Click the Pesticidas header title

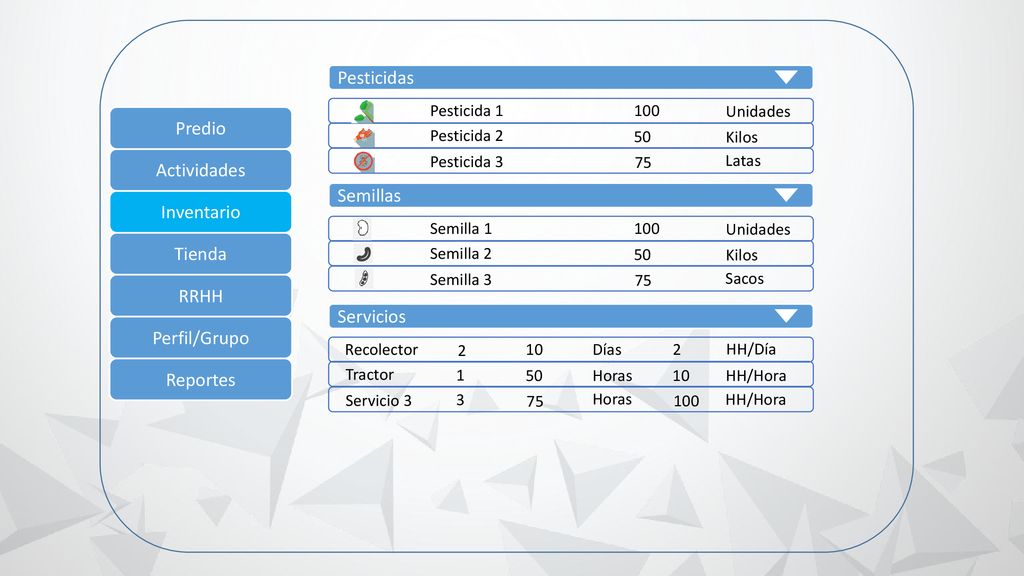click(x=376, y=78)
